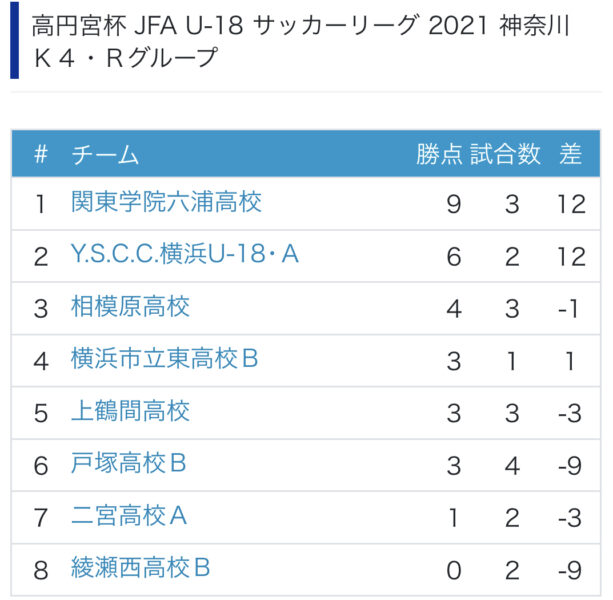Image resolution: width=613 pixels, height=600 pixels.
Task: Click the 相模原高校 team link
Action: [x=130, y=307]
